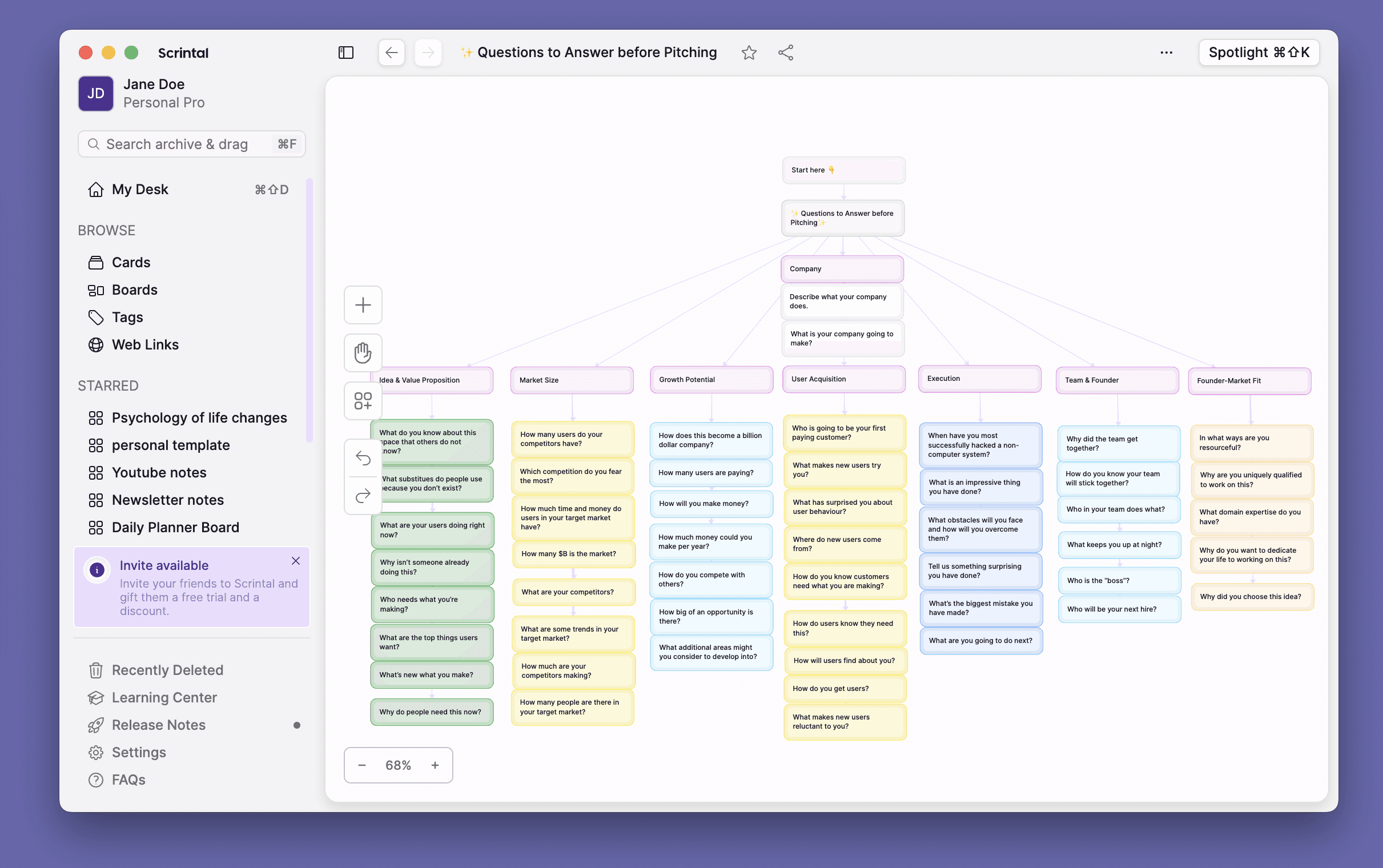
Task: Open the Youtube notes starred board
Action: (x=159, y=472)
